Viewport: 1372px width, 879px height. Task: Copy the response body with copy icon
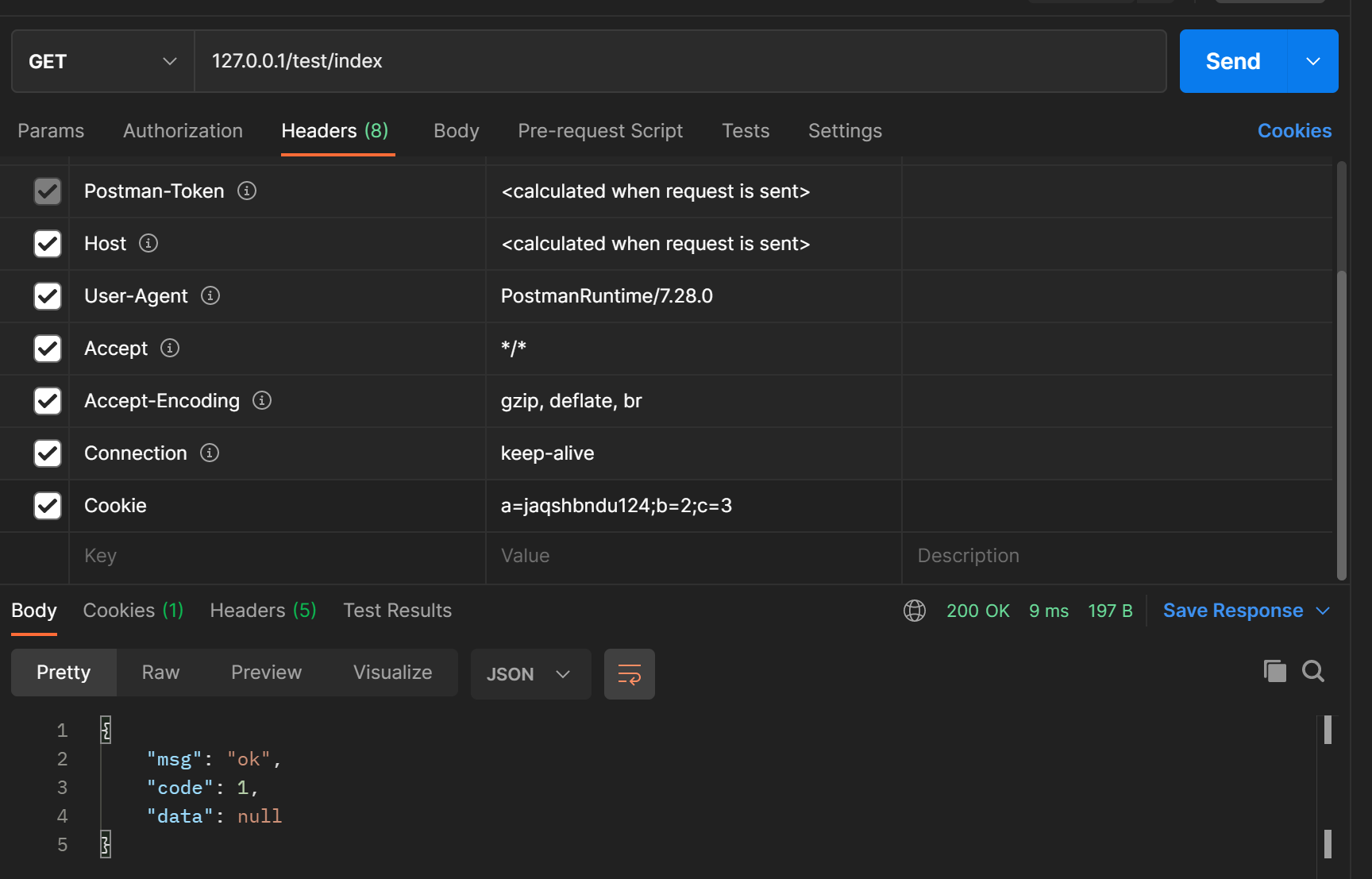1274,672
